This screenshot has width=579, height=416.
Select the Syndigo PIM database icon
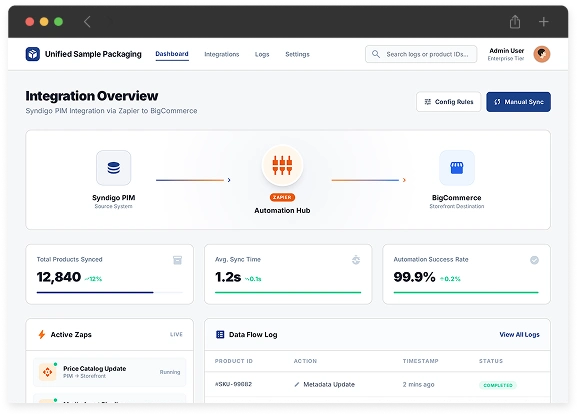coord(113,168)
